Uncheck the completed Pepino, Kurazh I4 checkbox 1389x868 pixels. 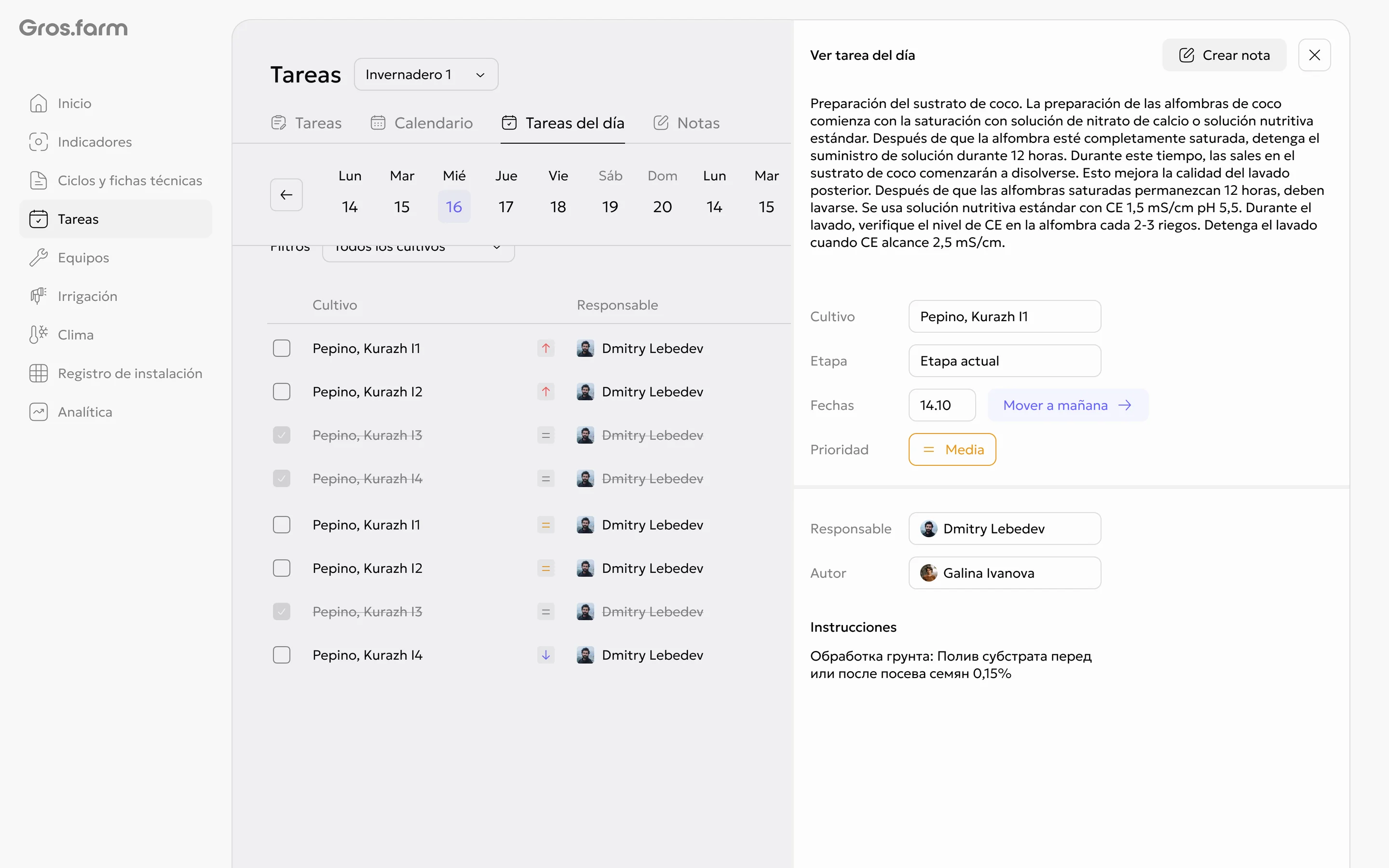click(281, 478)
